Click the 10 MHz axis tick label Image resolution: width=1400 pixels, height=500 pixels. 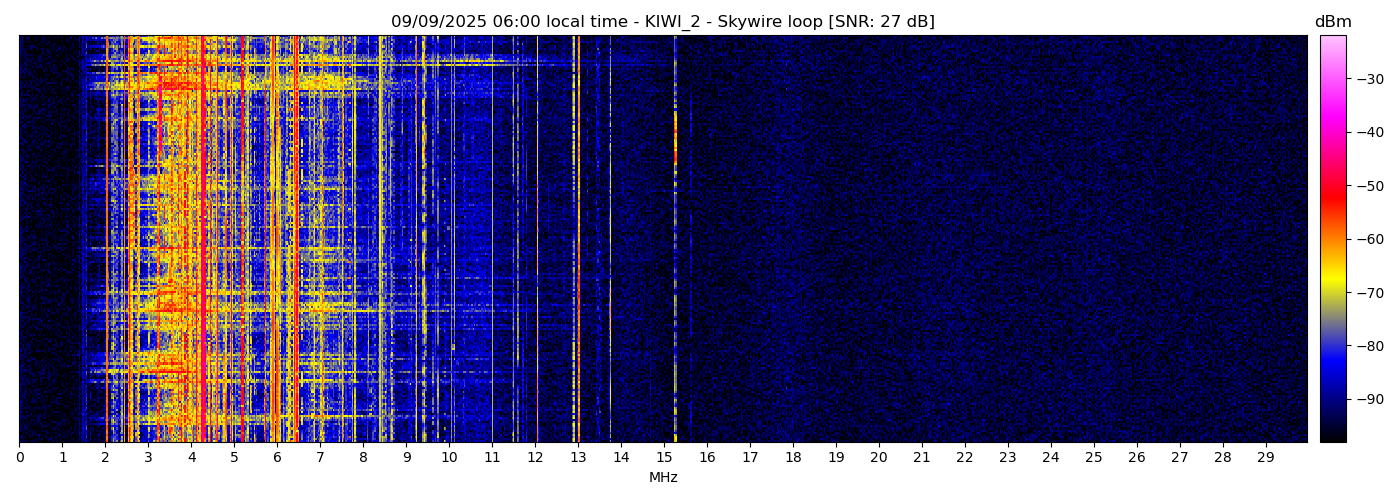[449, 457]
